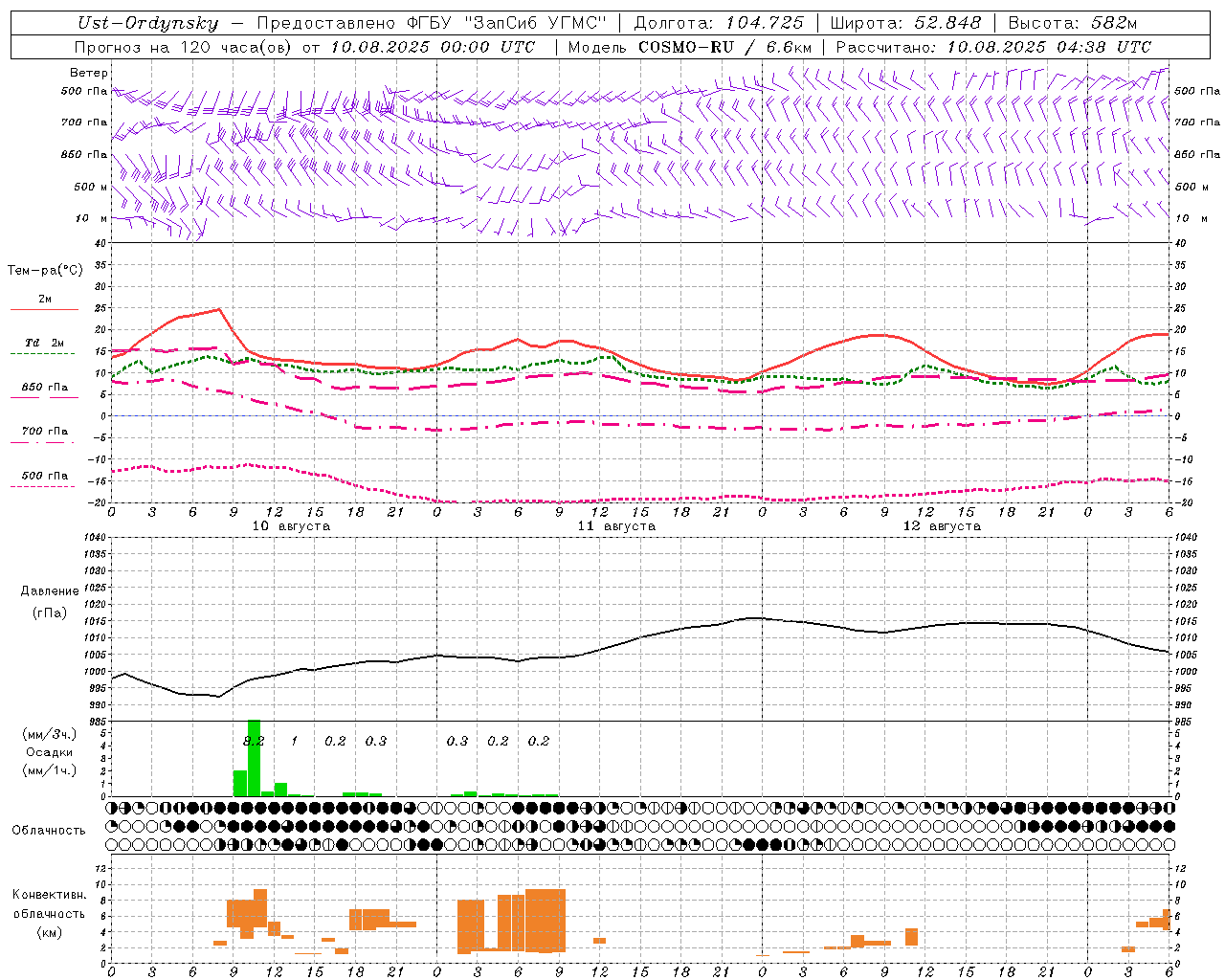Click the Ветер panel label
The width and height of the screenshot is (1225, 980).
point(88,73)
